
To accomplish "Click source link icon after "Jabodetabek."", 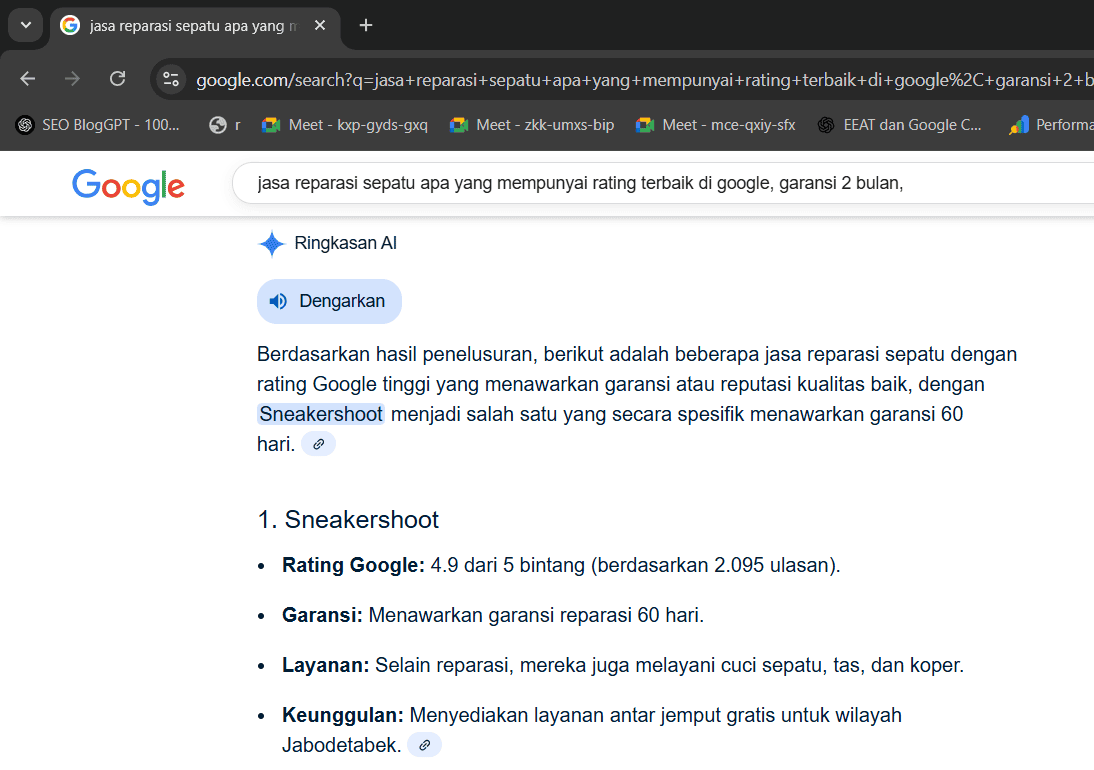I will pyautogui.click(x=424, y=745).
